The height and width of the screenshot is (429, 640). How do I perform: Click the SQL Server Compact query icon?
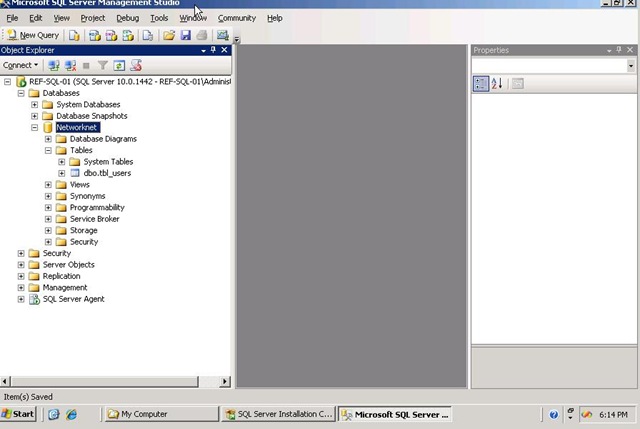pyautogui.click(x=148, y=36)
